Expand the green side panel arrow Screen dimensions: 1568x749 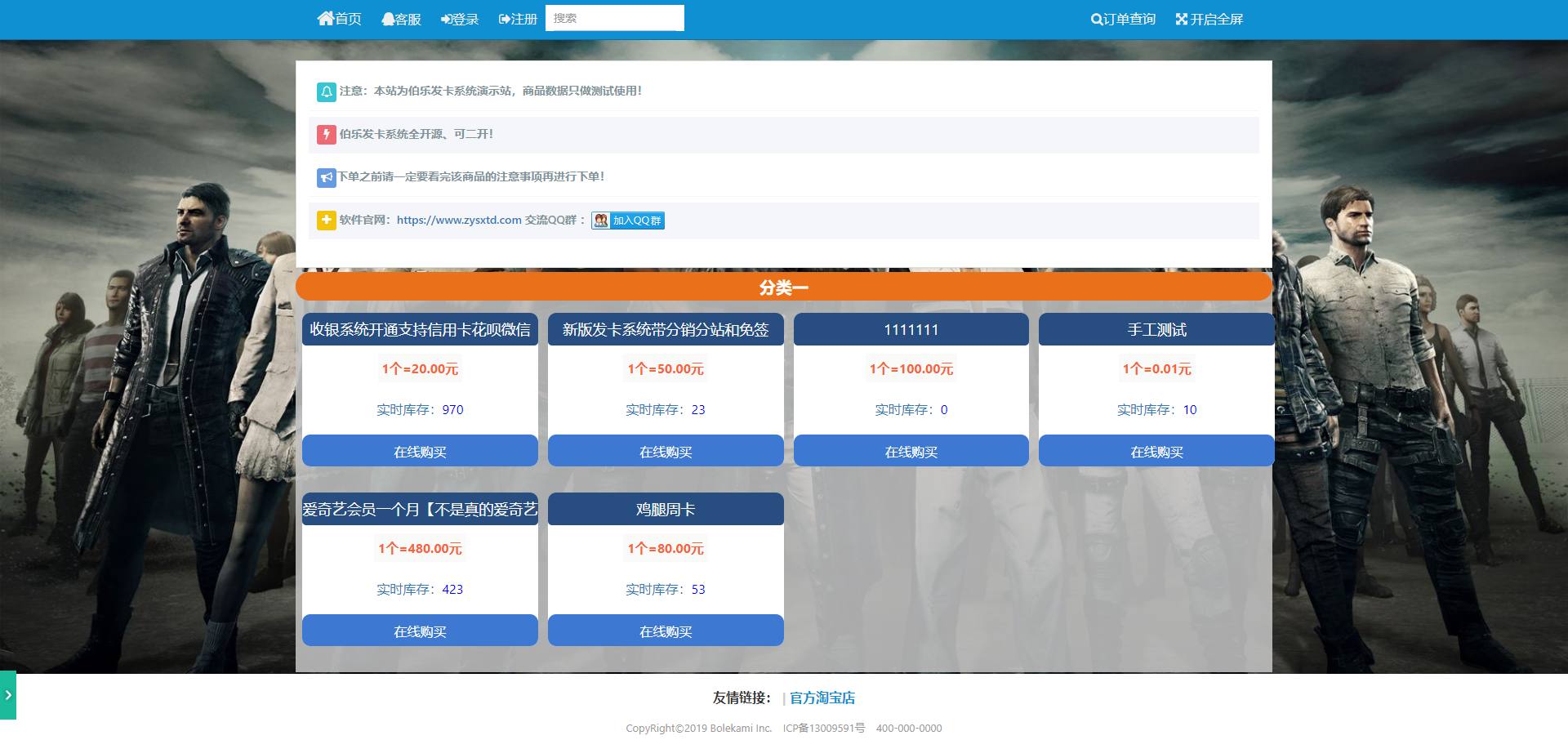(x=8, y=695)
